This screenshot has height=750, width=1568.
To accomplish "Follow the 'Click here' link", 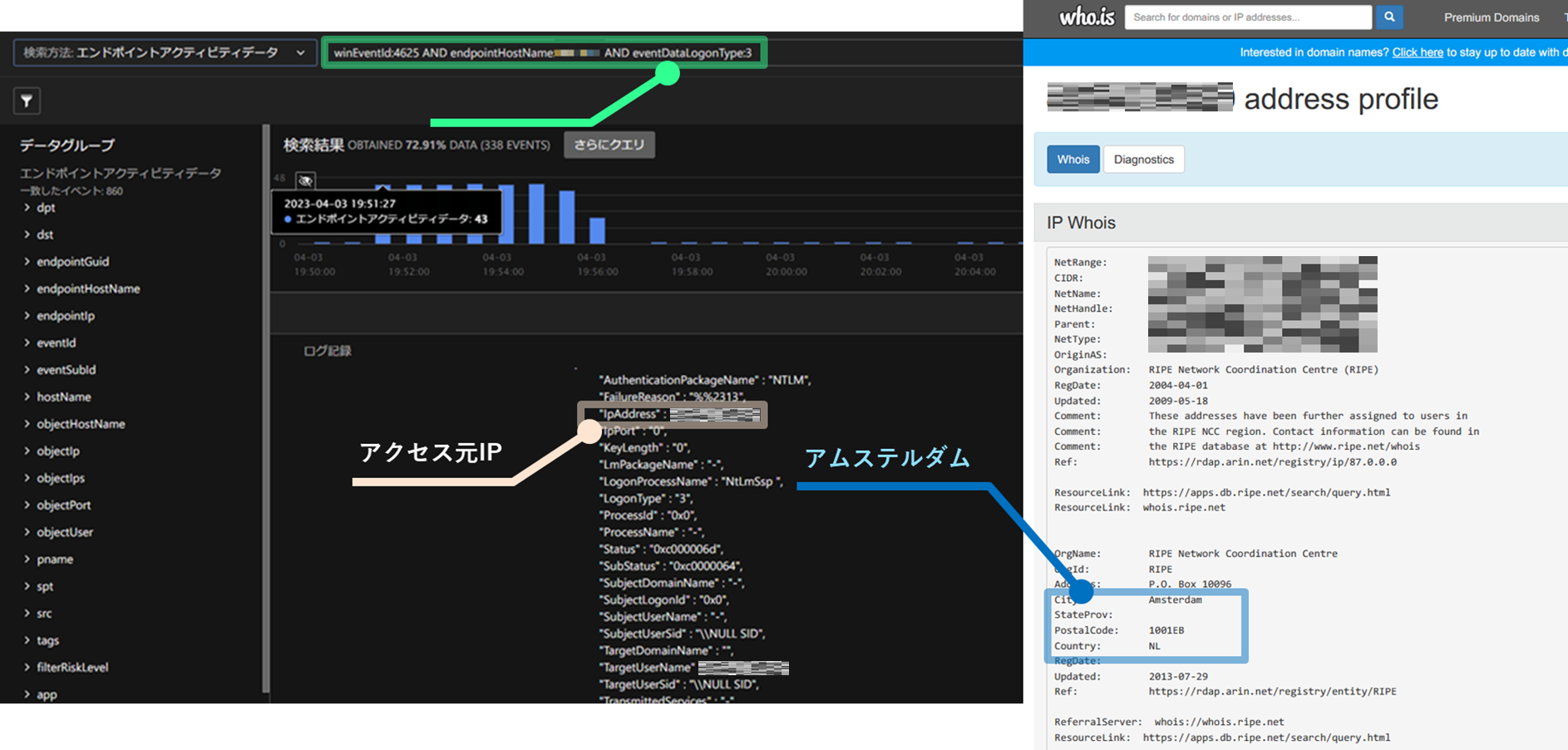I will 1417,52.
